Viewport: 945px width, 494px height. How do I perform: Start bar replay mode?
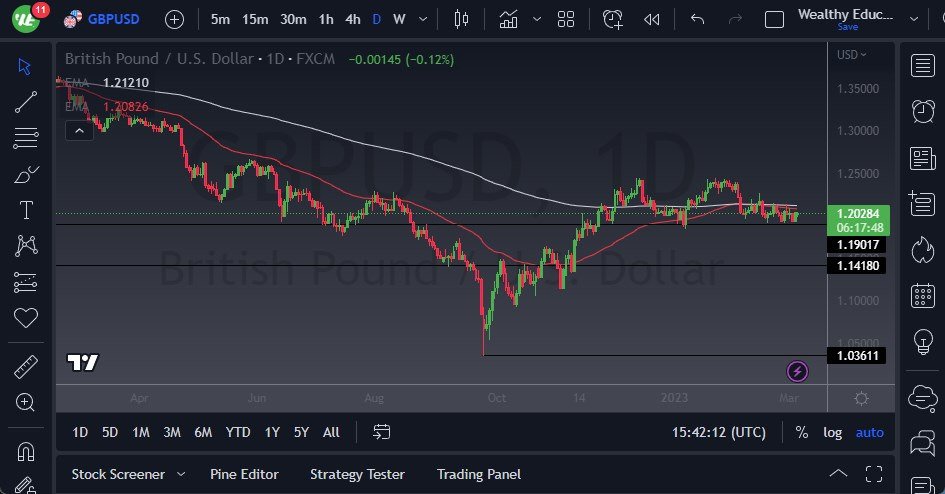(x=652, y=19)
